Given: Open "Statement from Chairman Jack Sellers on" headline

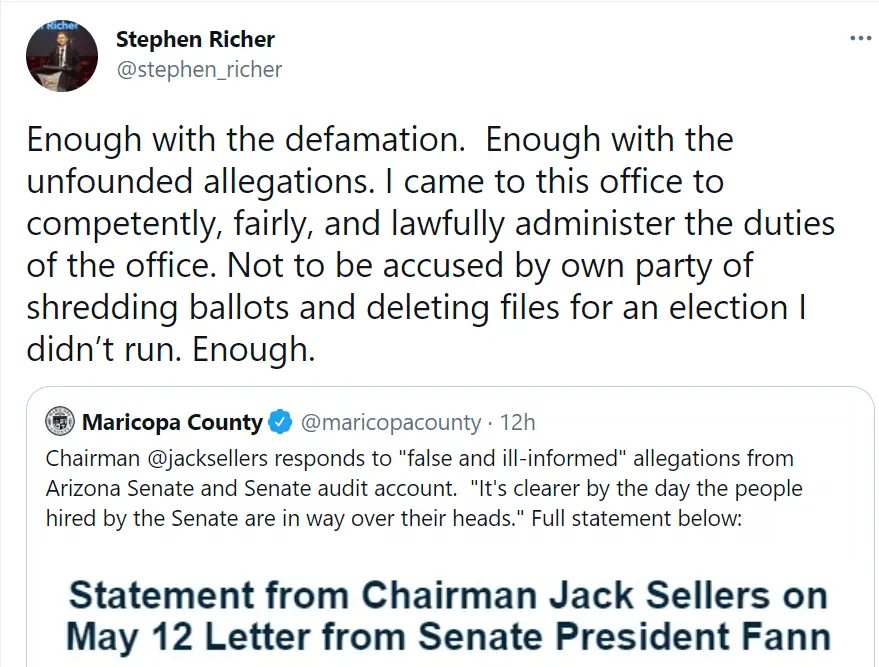Looking at the screenshot, I should tap(447, 596).
